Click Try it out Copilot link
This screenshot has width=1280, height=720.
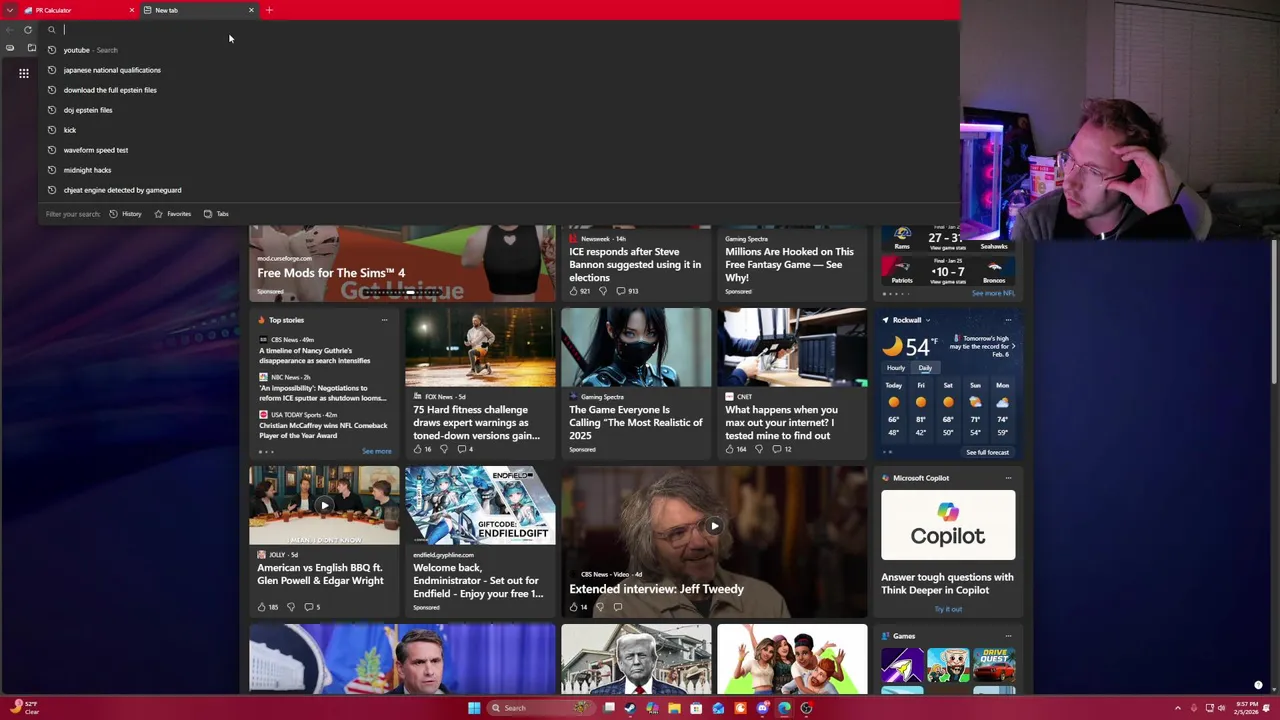(948, 609)
